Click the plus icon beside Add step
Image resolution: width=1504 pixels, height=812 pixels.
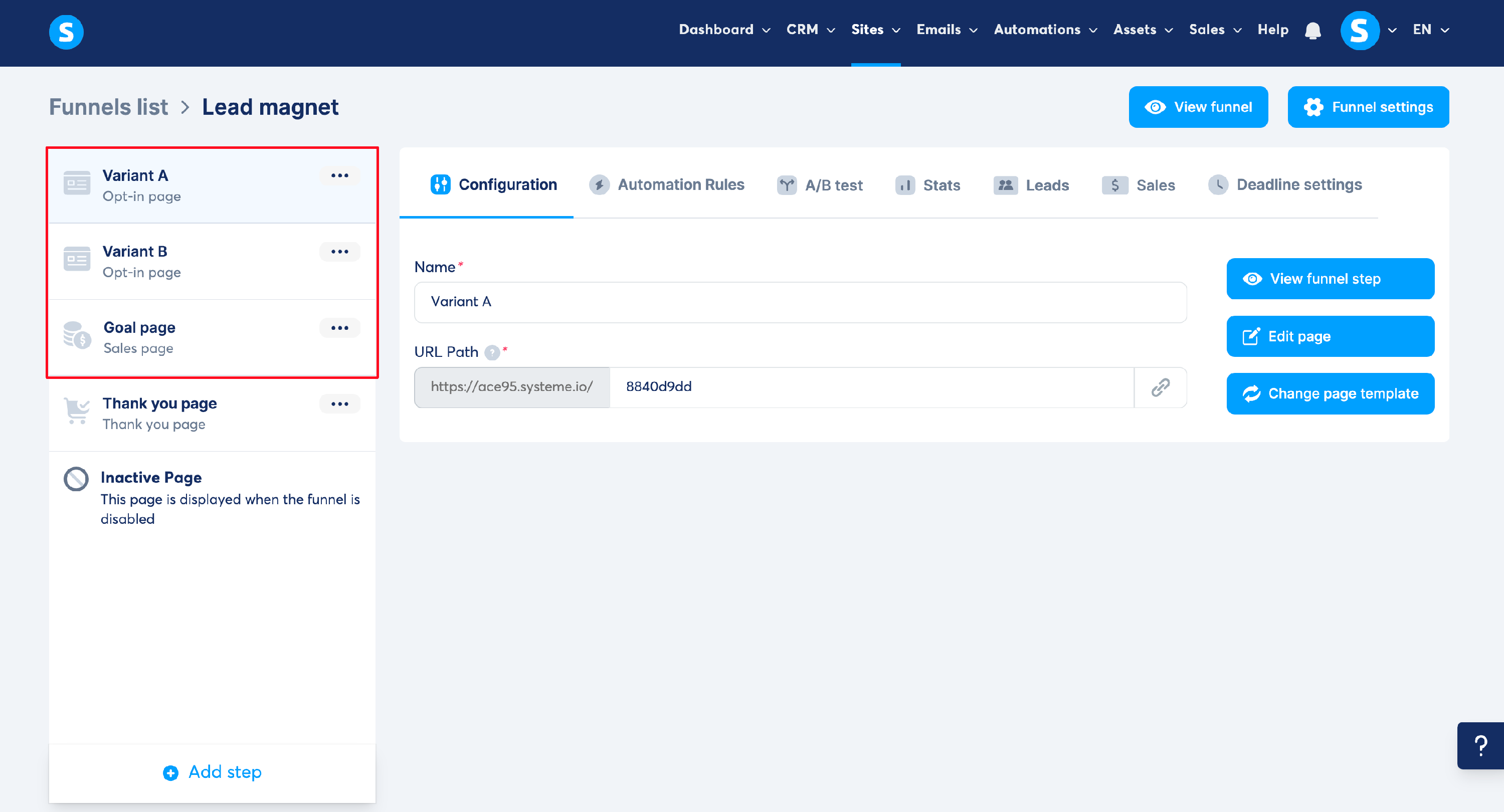tap(170, 773)
